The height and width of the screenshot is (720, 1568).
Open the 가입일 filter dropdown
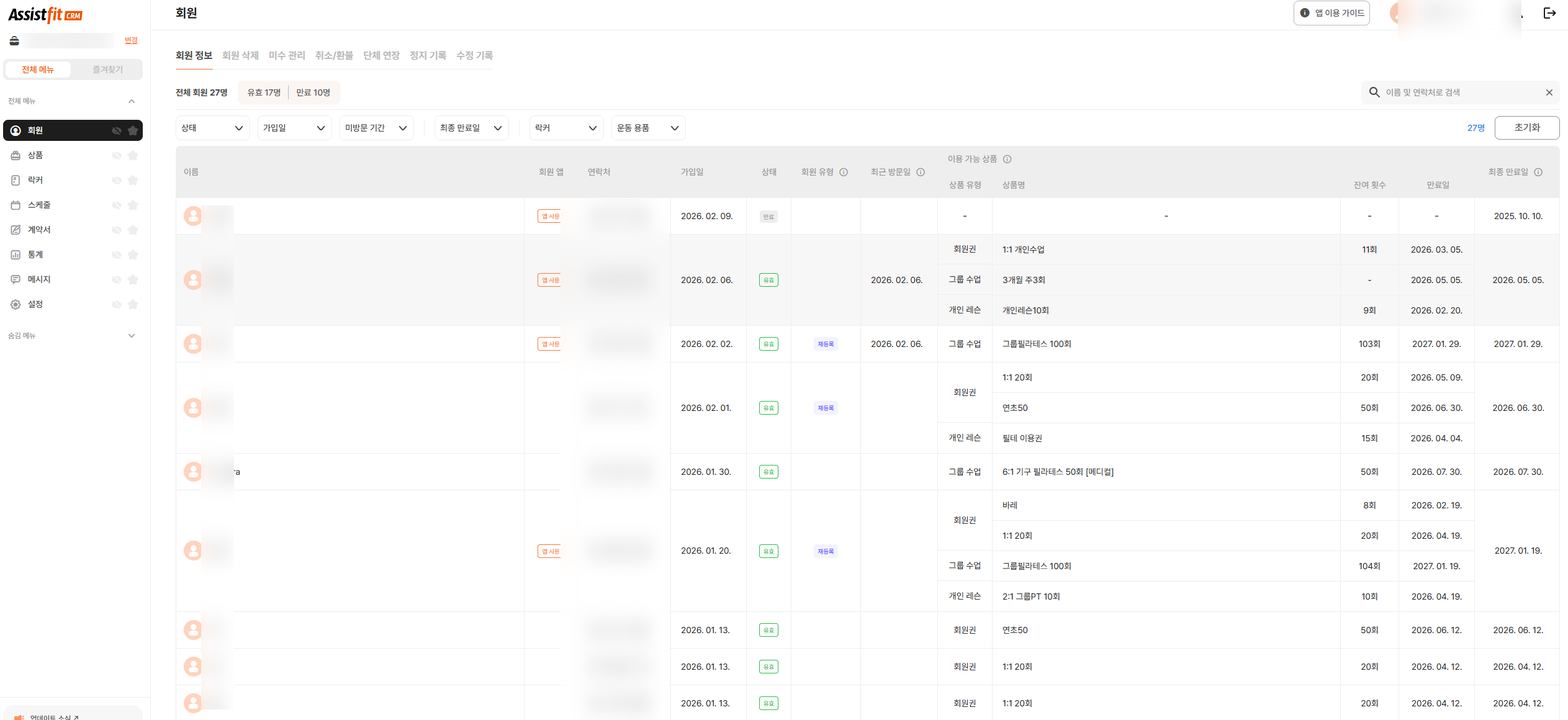click(294, 127)
